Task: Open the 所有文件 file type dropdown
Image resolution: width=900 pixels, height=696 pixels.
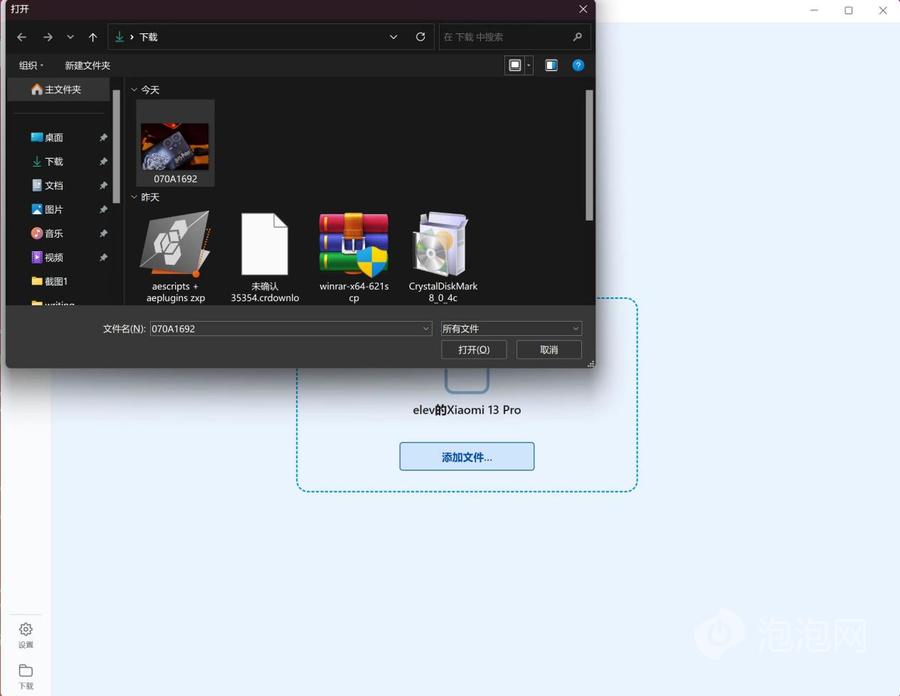Action: (511, 328)
